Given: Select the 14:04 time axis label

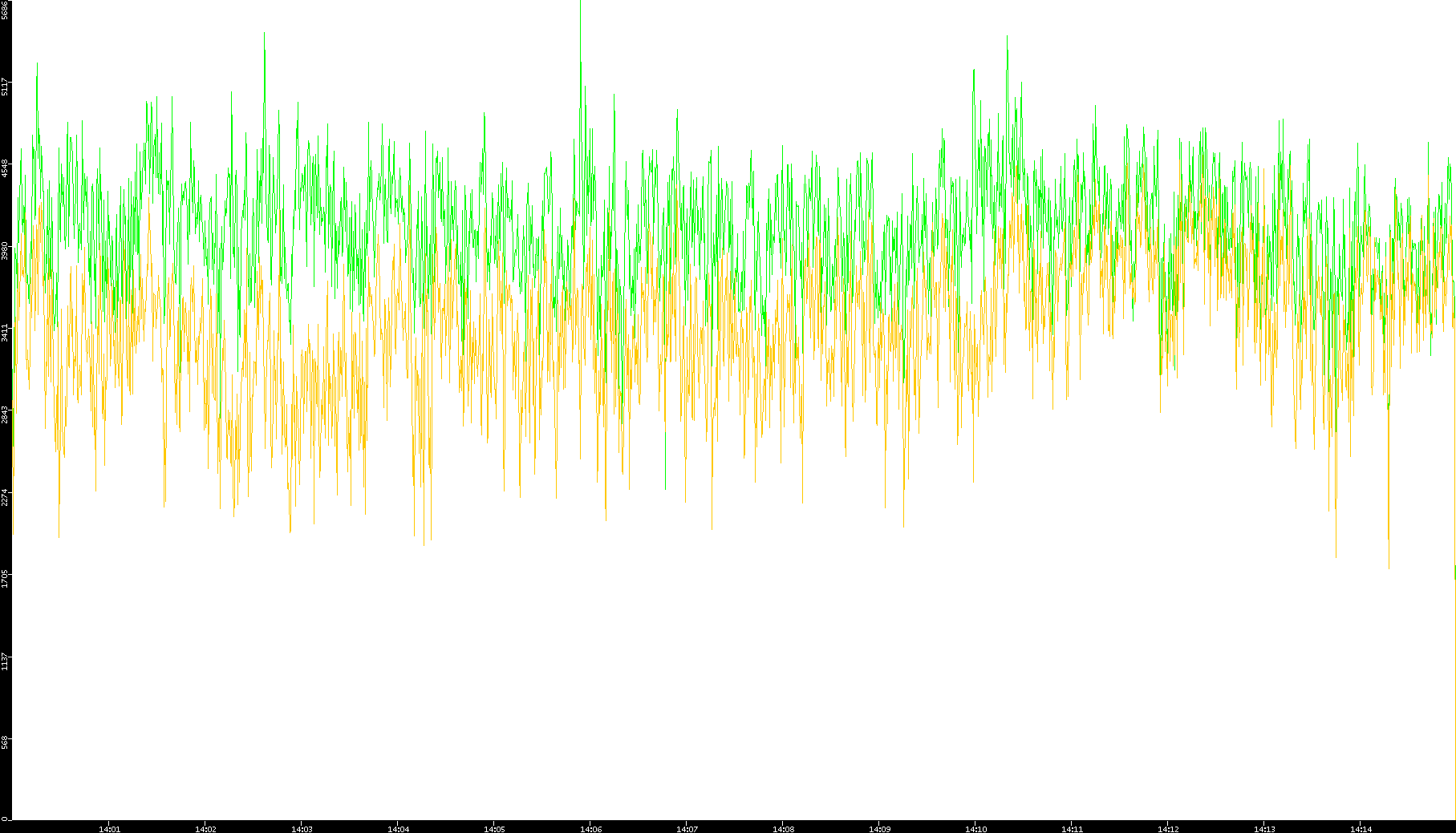Looking at the screenshot, I should tap(398, 828).
